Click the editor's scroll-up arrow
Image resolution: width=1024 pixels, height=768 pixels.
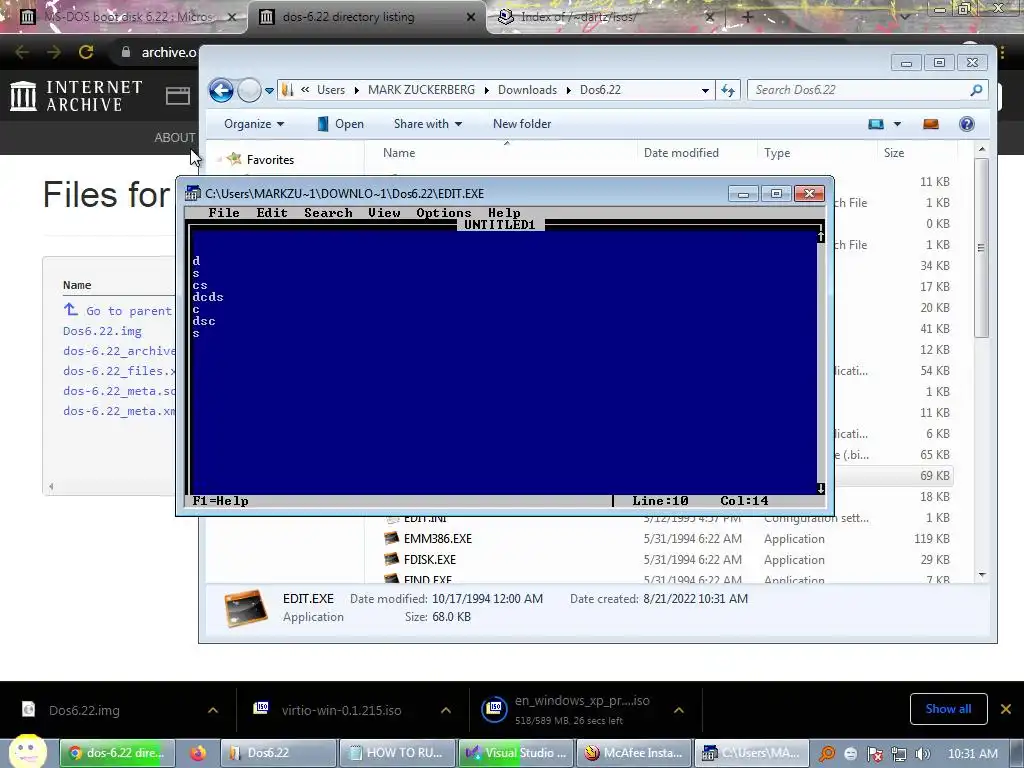tap(820, 236)
